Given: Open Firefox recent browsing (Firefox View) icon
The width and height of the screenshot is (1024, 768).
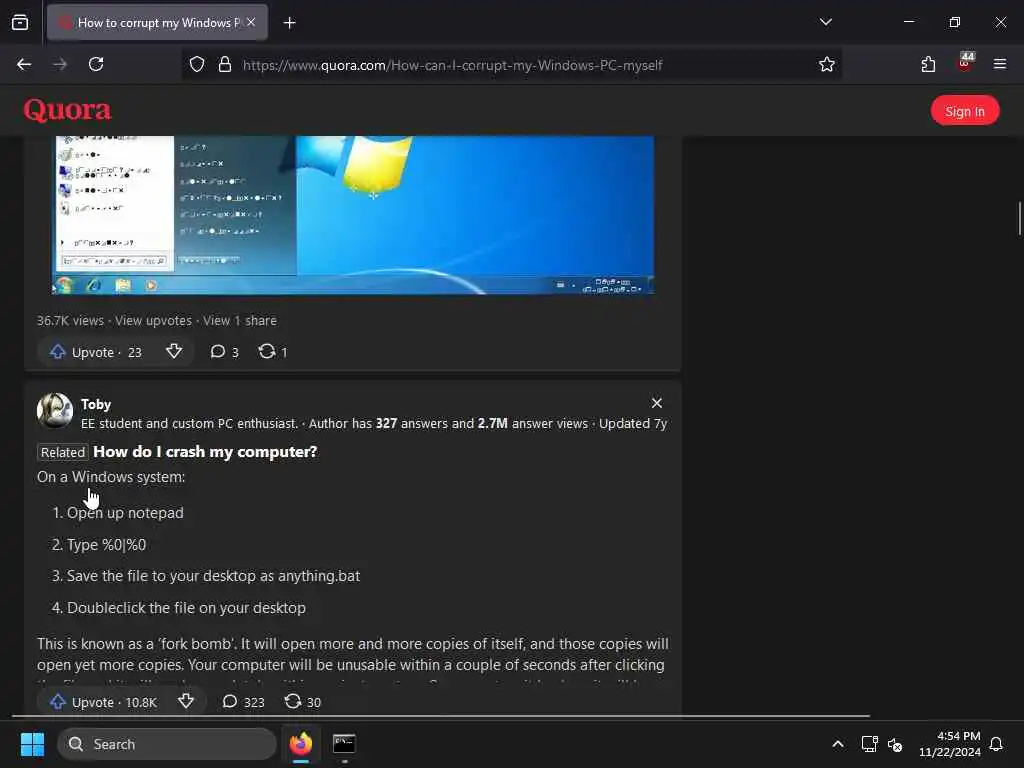Looking at the screenshot, I should point(20,23).
